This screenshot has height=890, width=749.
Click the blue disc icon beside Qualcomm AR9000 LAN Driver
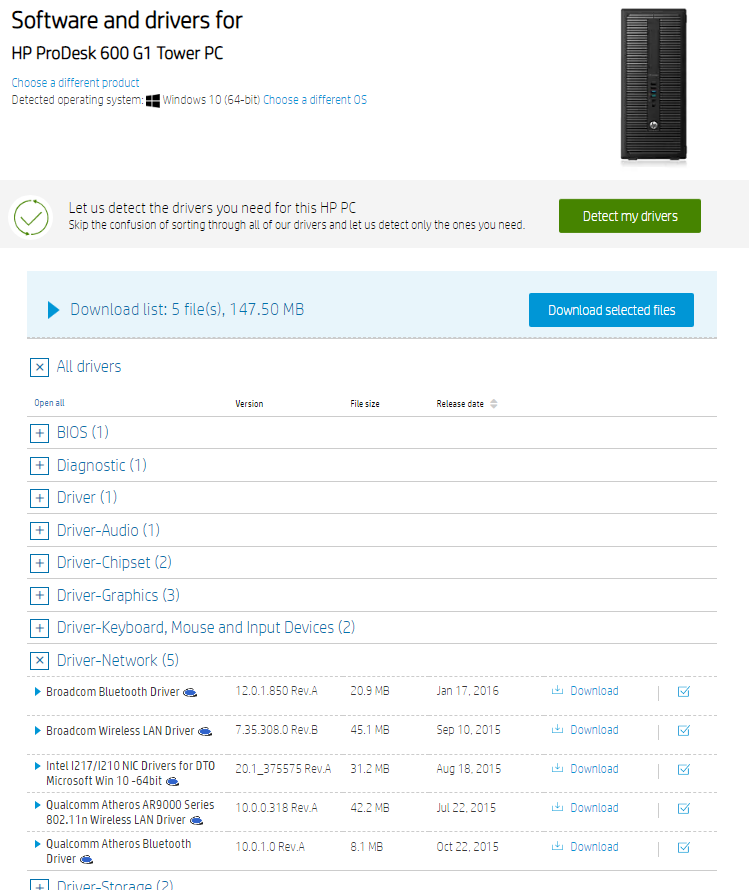click(196, 820)
